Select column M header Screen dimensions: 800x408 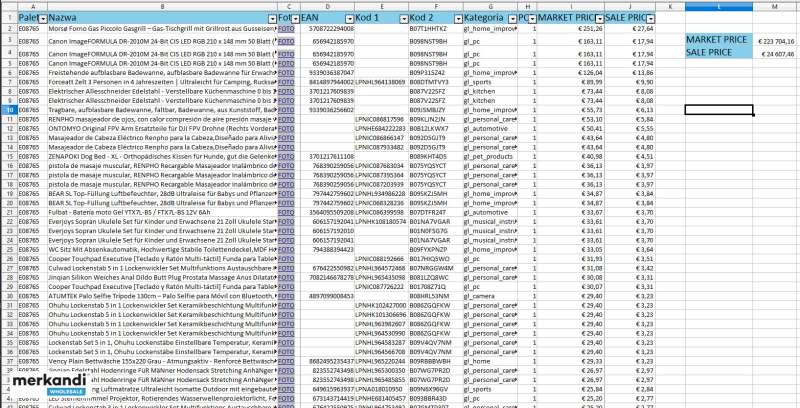tap(776, 7)
